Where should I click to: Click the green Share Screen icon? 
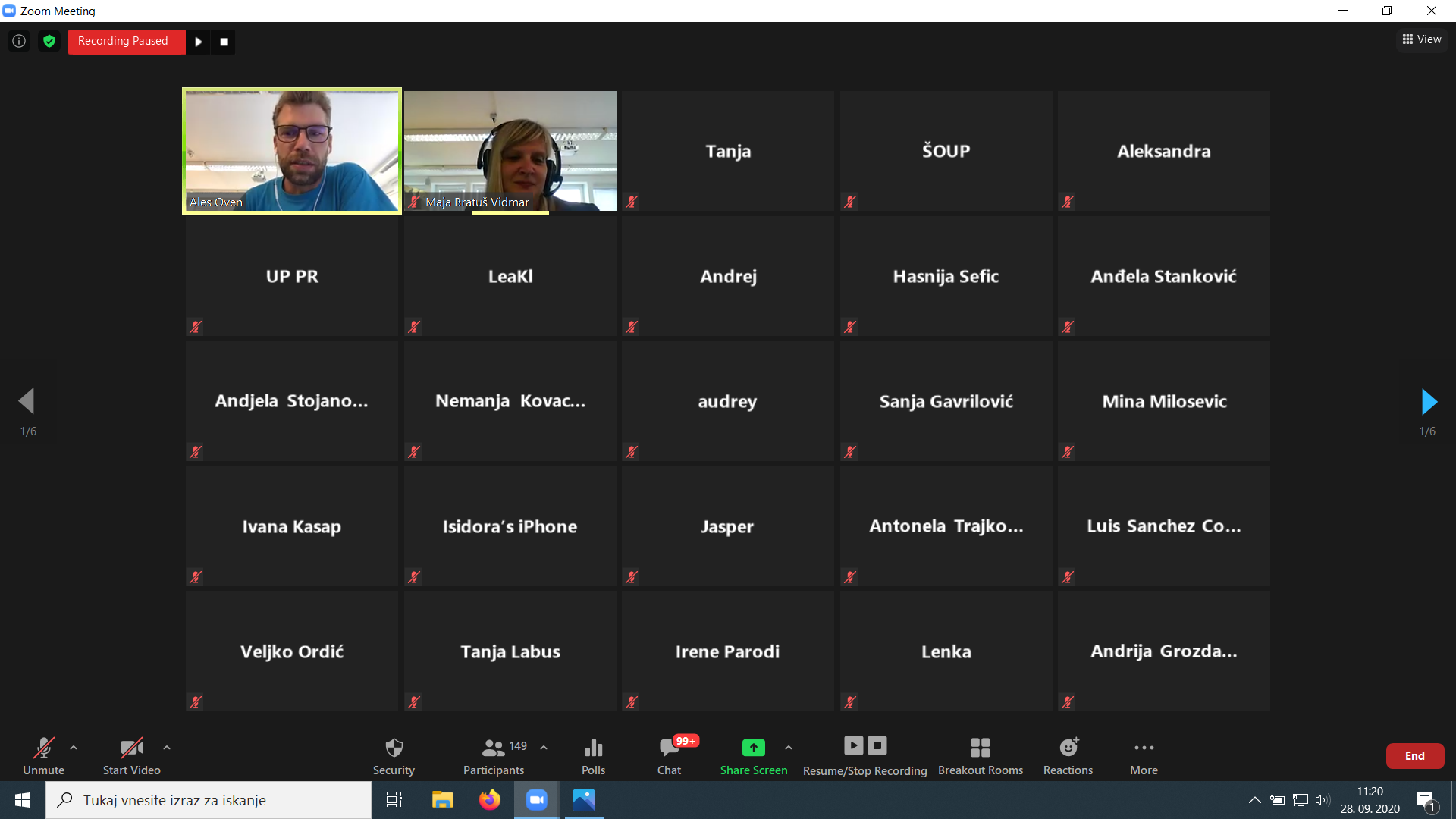[753, 748]
